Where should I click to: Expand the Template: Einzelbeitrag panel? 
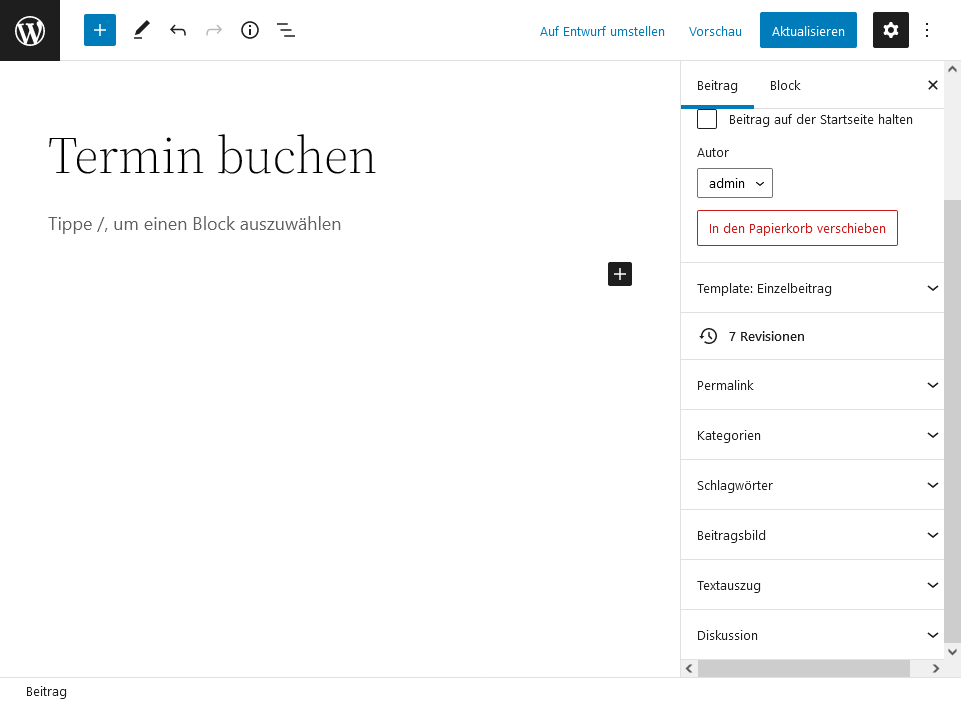(812, 288)
